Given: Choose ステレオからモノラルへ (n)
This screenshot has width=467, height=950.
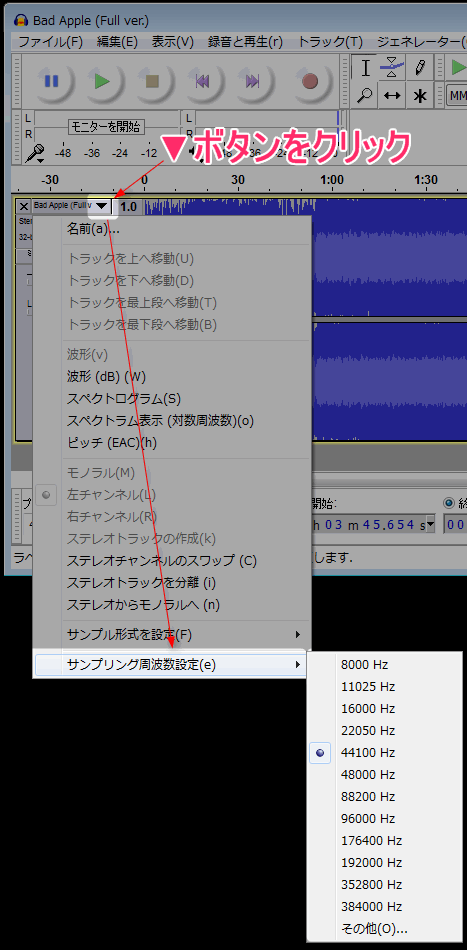Looking at the screenshot, I should 171,605.
